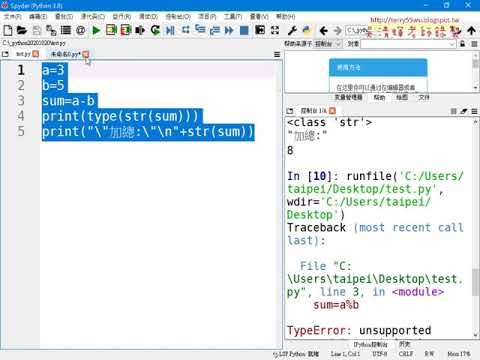Open the sixth menu in the menu bar
The image size is (480, 360).
pos(148,16)
